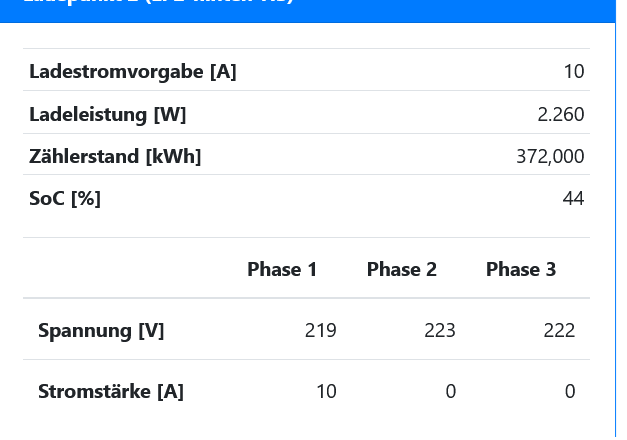Image resolution: width=627 pixels, height=440 pixels.
Task: Select the Ladestromvorgabe value 10
Action: tap(573, 71)
